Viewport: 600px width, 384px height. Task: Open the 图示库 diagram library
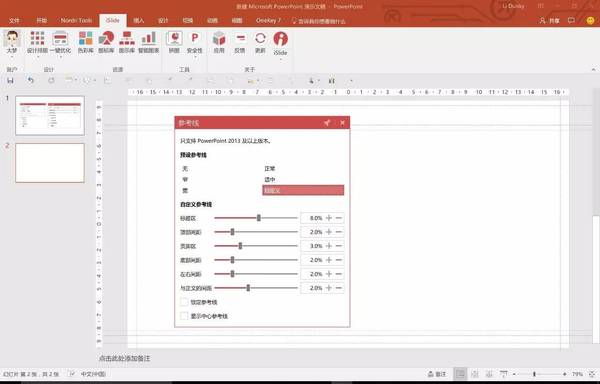click(127, 42)
